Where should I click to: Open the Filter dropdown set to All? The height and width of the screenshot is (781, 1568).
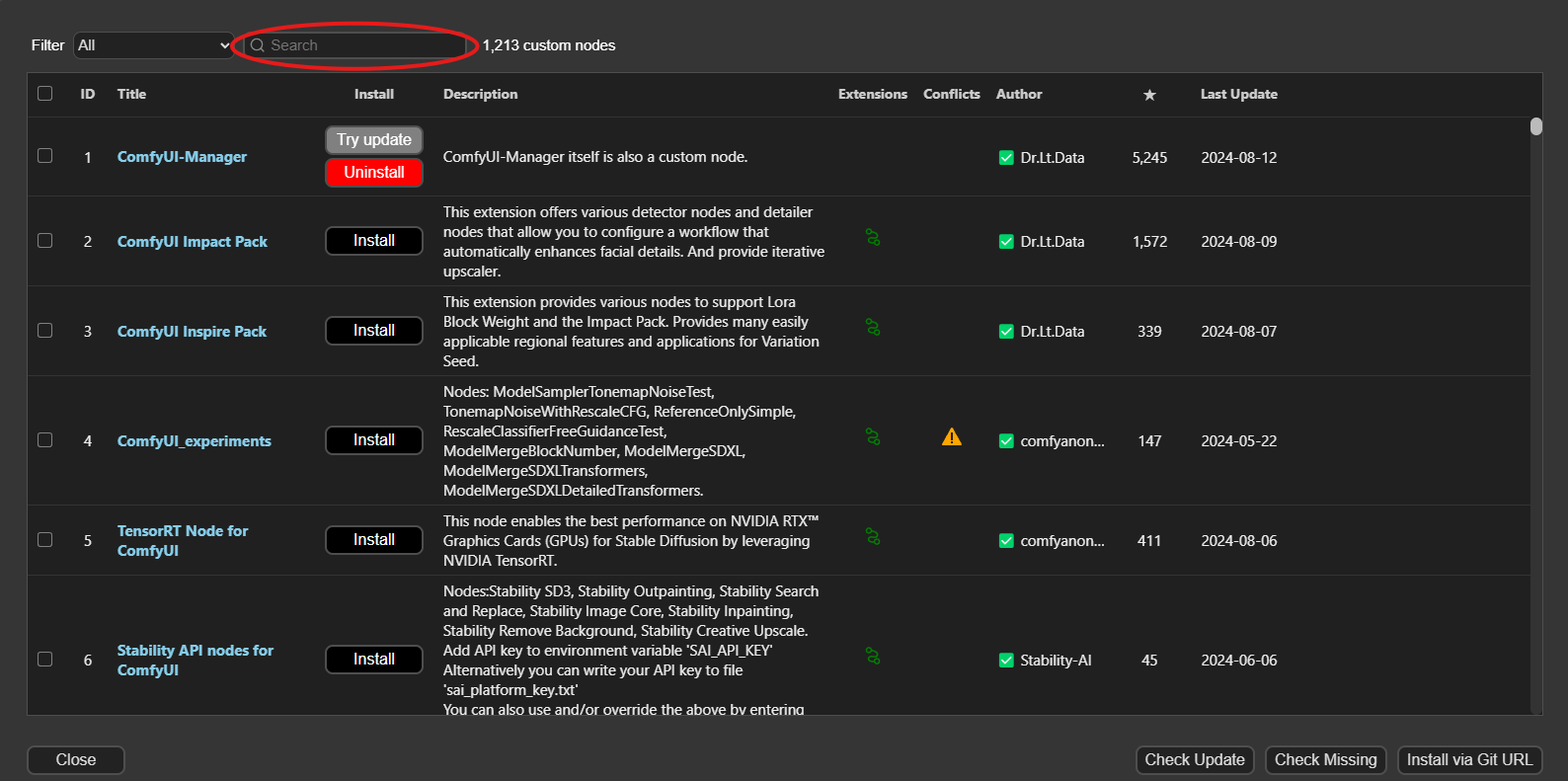point(153,45)
